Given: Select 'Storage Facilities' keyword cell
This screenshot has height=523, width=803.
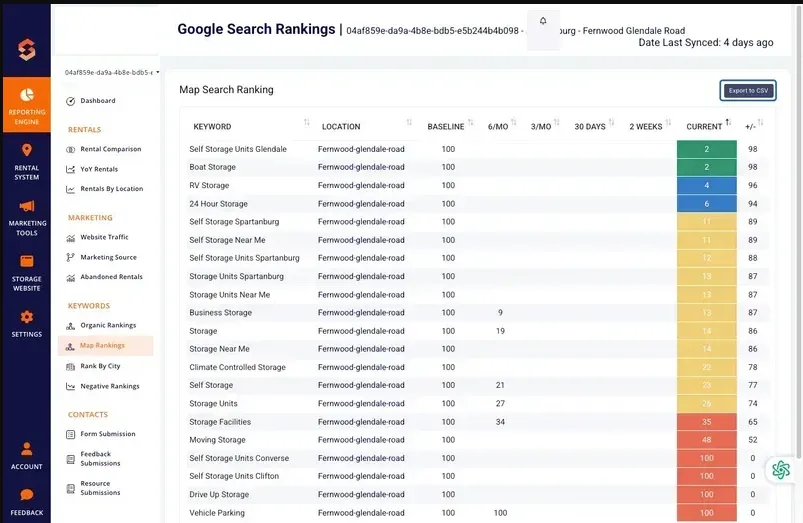Looking at the screenshot, I should click(220, 422).
